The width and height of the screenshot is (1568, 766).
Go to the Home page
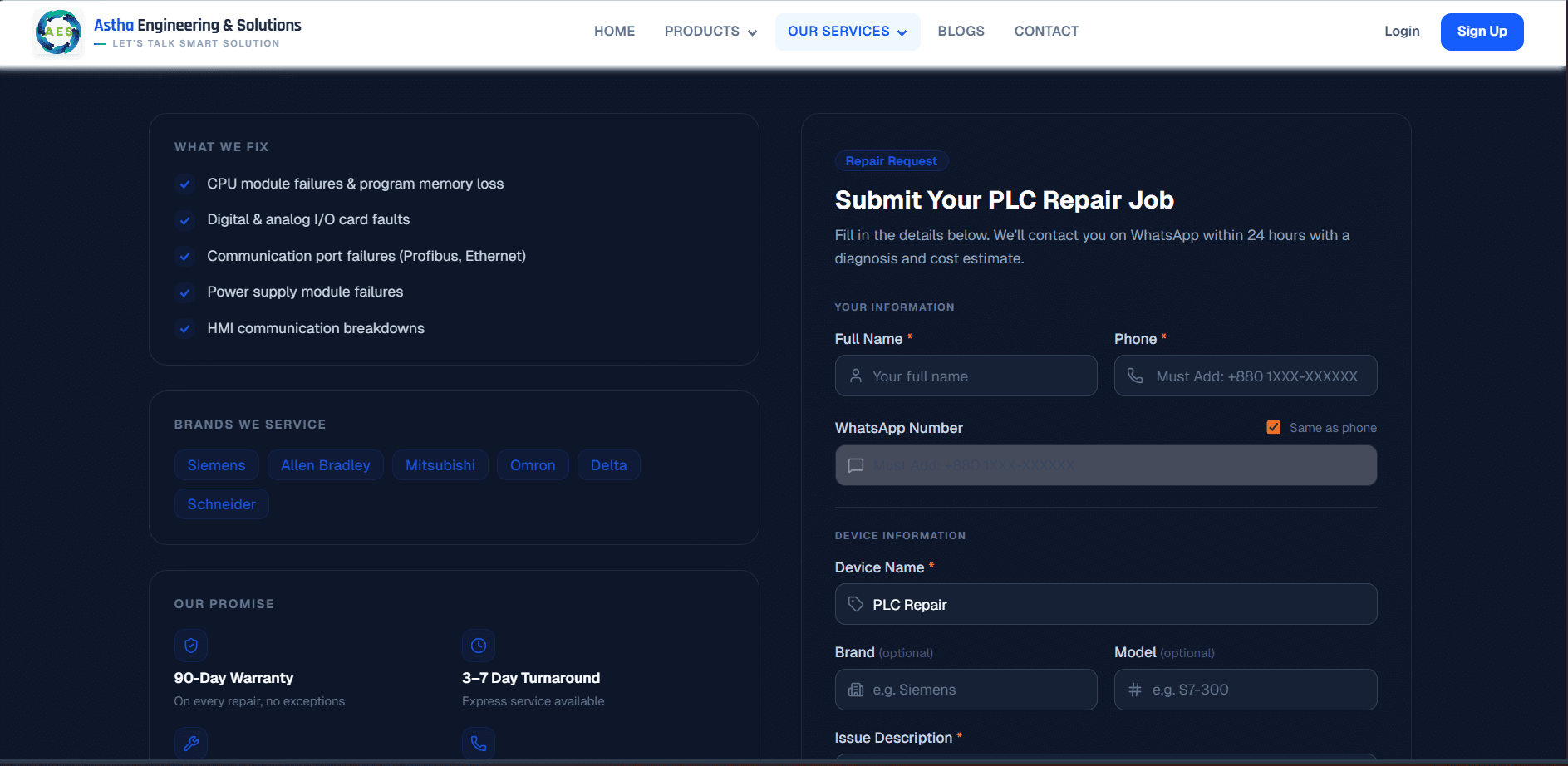point(614,32)
